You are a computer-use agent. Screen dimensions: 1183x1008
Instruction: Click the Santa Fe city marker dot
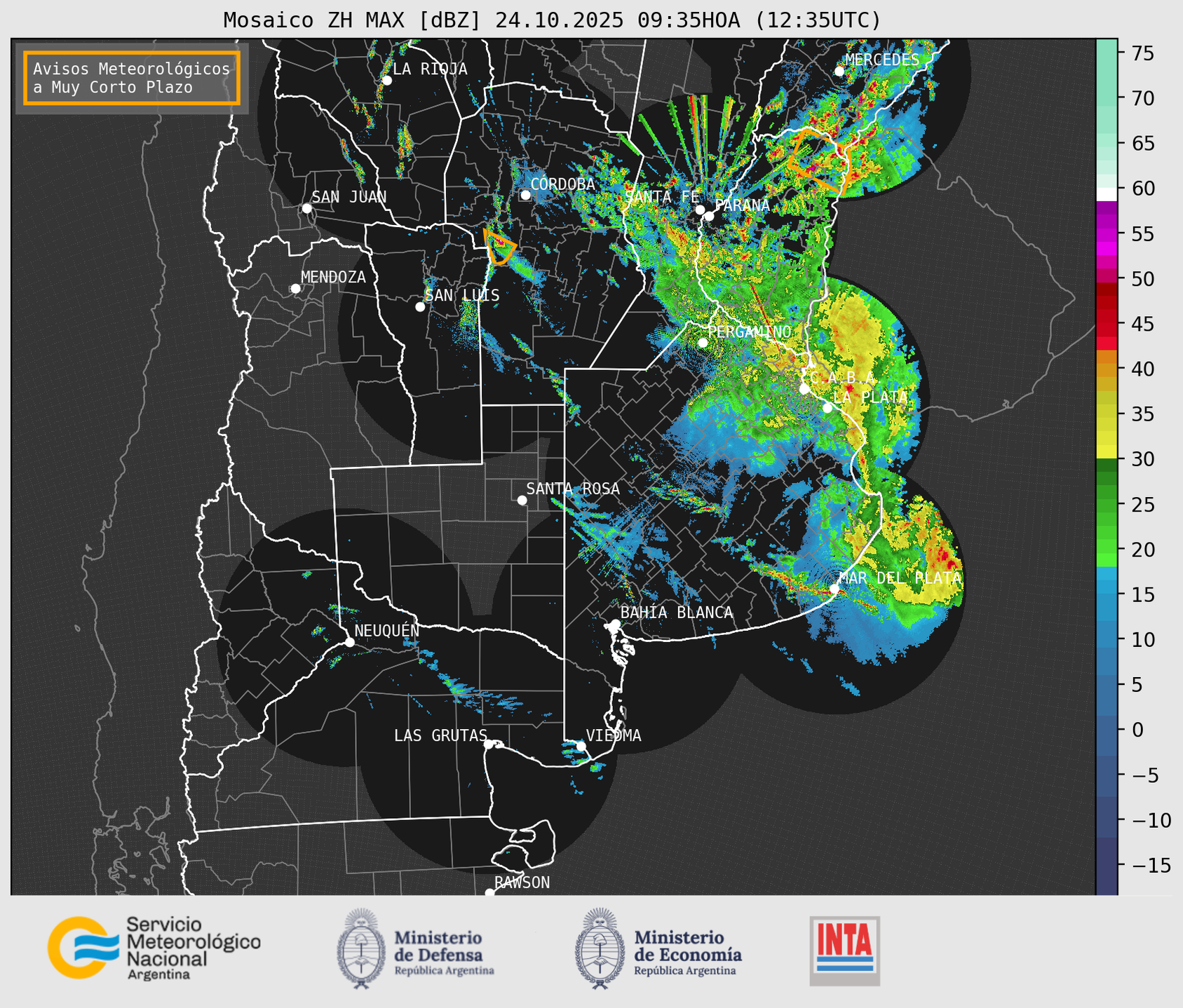pos(700,210)
